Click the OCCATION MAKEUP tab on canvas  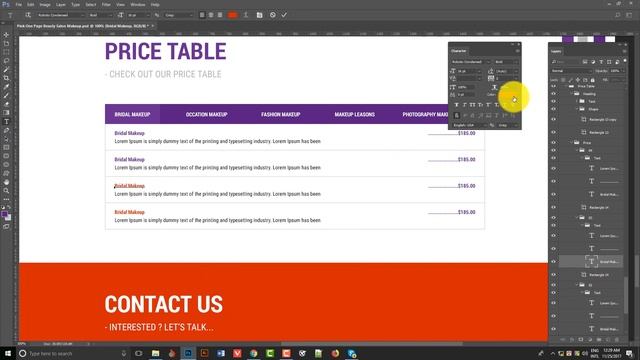pyautogui.click(x=207, y=115)
